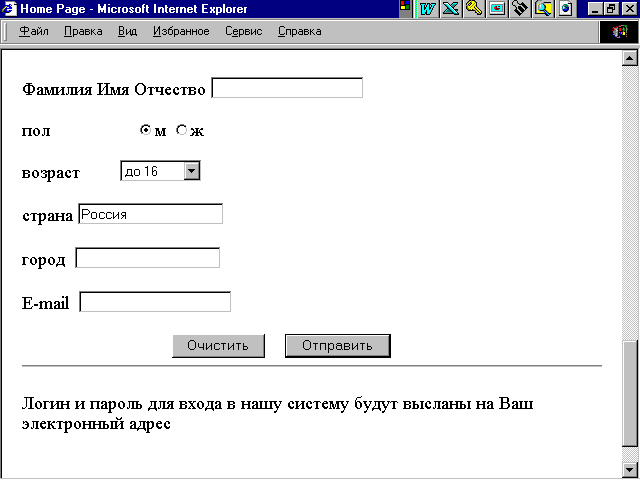Launch Microsoft Excel from the shortcut bar
The image size is (640, 480).
(450, 8)
